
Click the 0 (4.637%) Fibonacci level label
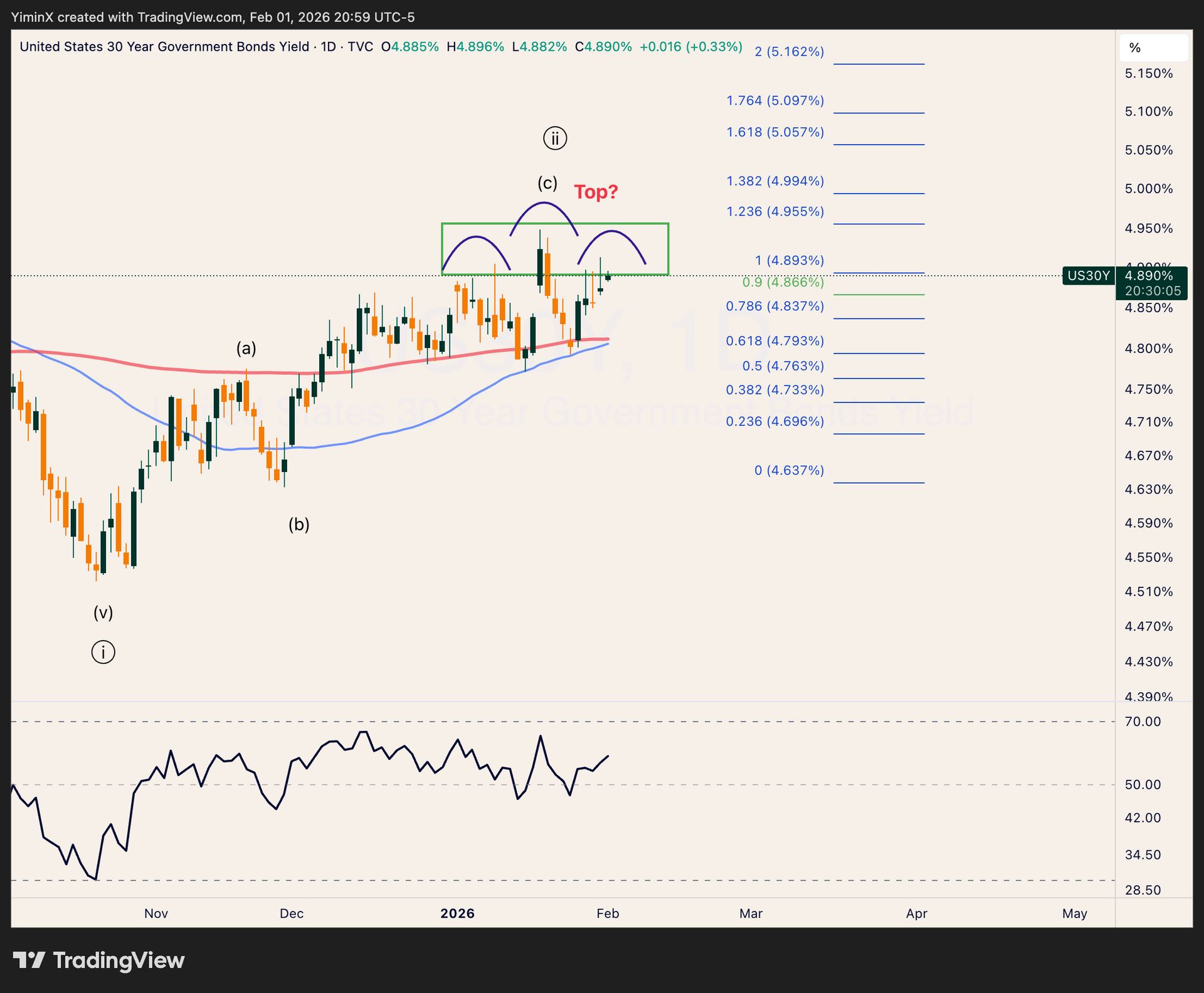(789, 470)
